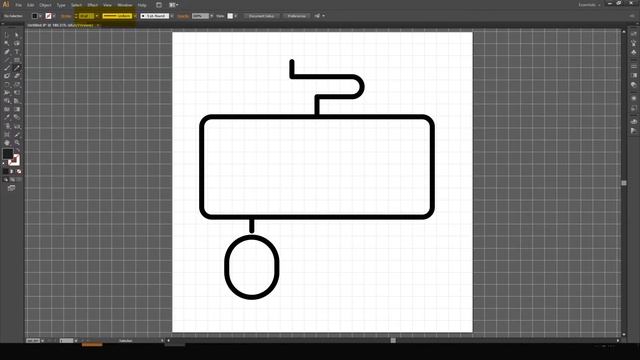This screenshot has width=640, height=360.
Task: Open the Stroke panel icon
Action: coord(633,66)
